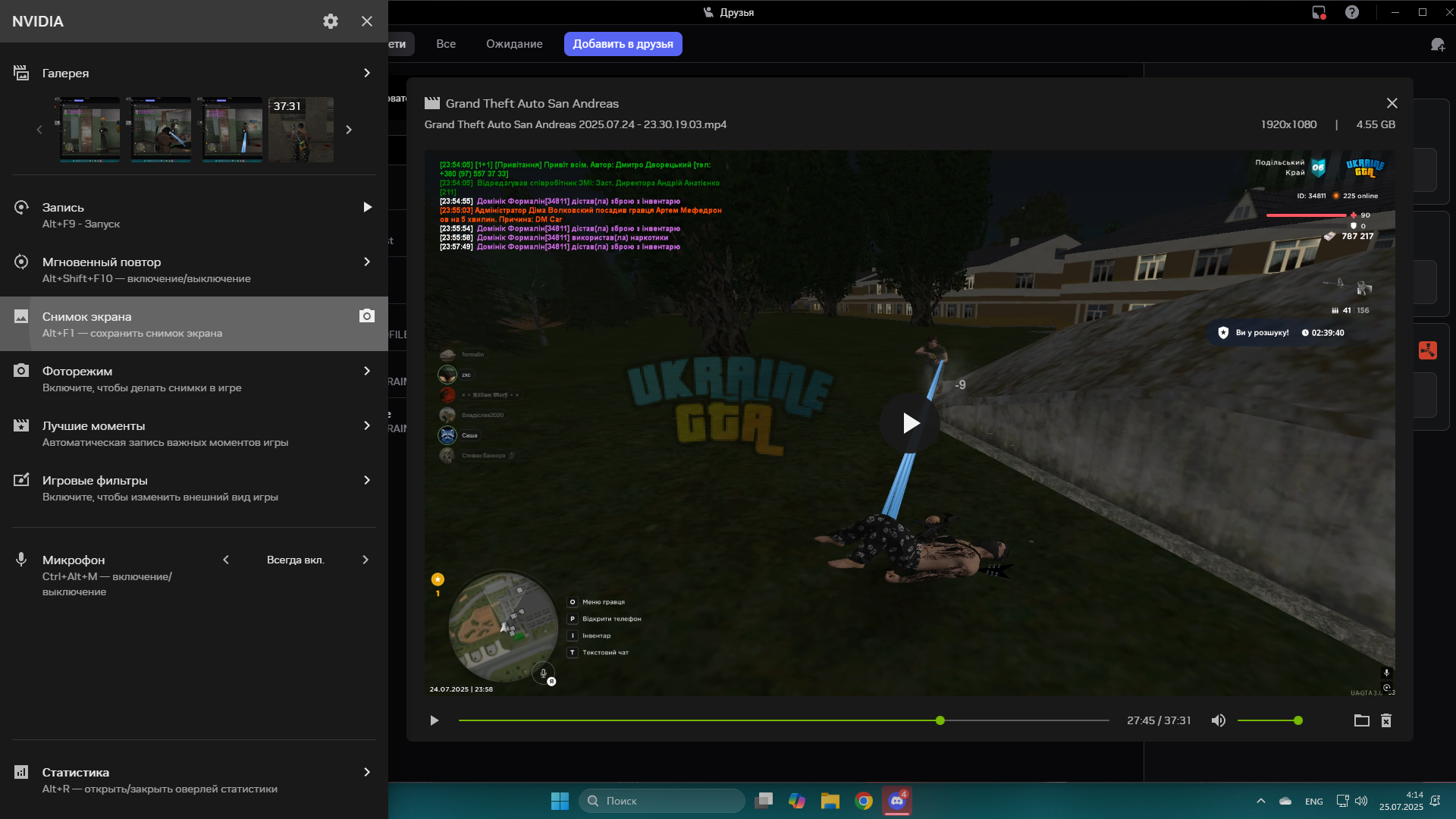Open clock and date flyout
The width and height of the screenshot is (1456, 819).
pos(1401,801)
